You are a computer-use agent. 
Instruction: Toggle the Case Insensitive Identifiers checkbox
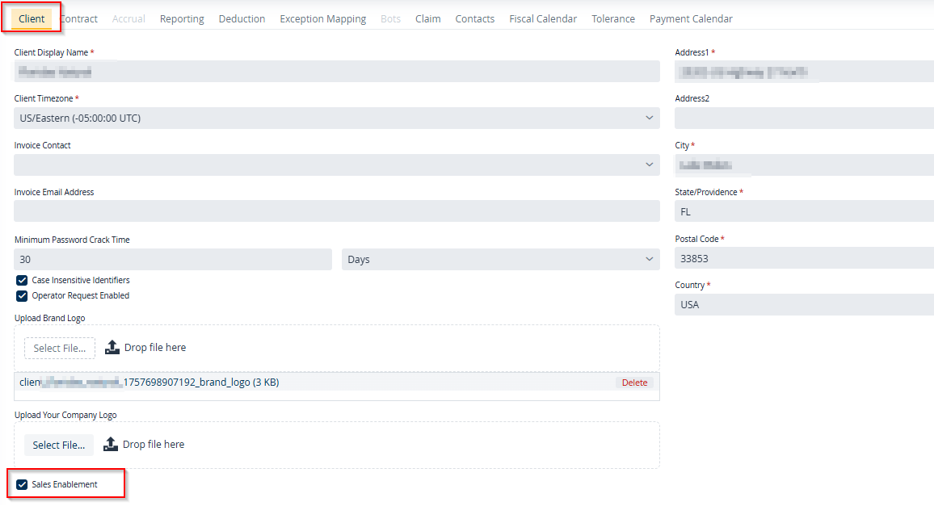[22, 281]
